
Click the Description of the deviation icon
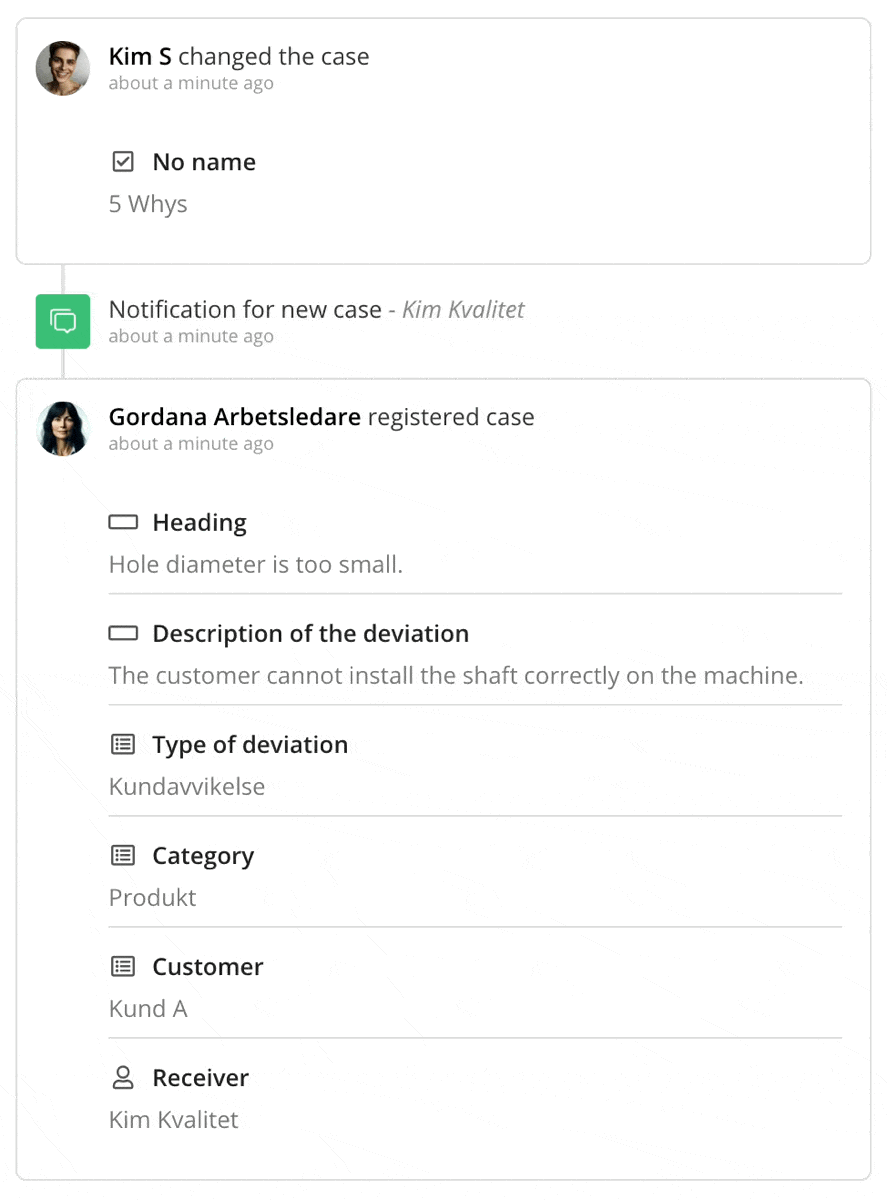coord(123,634)
